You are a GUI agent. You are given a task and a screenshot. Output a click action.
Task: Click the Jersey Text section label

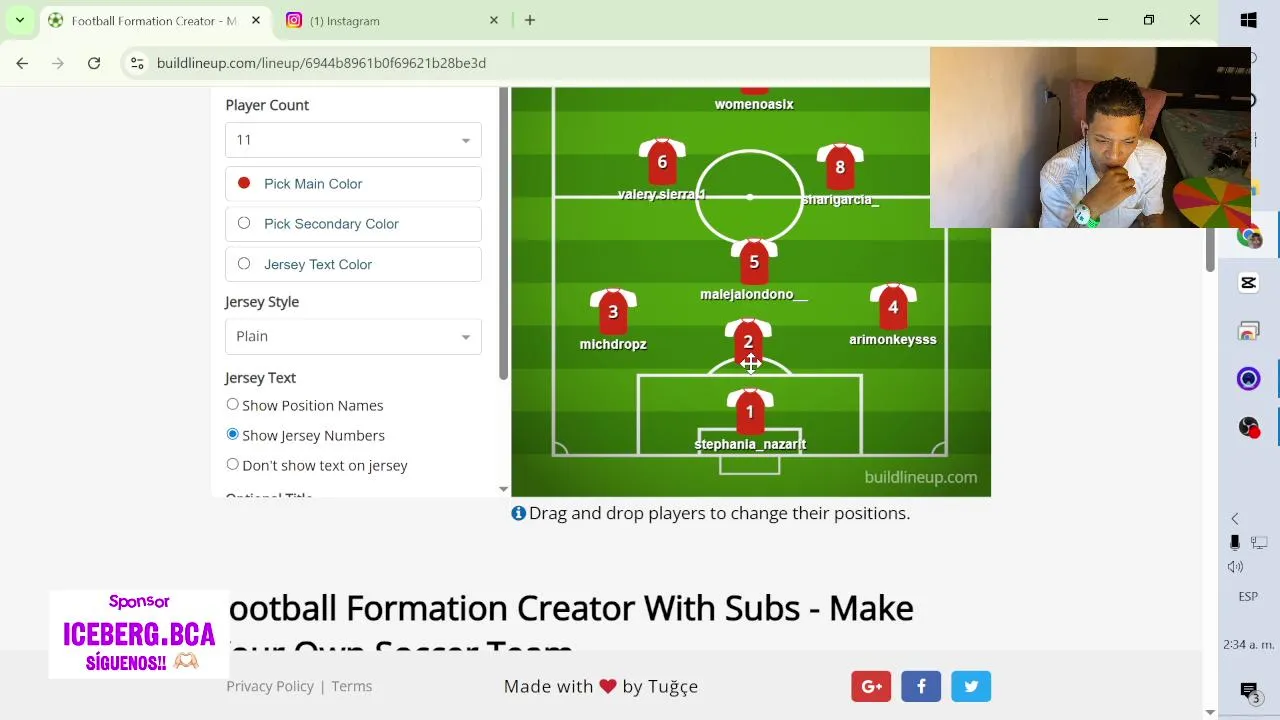(x=260, y=378)
